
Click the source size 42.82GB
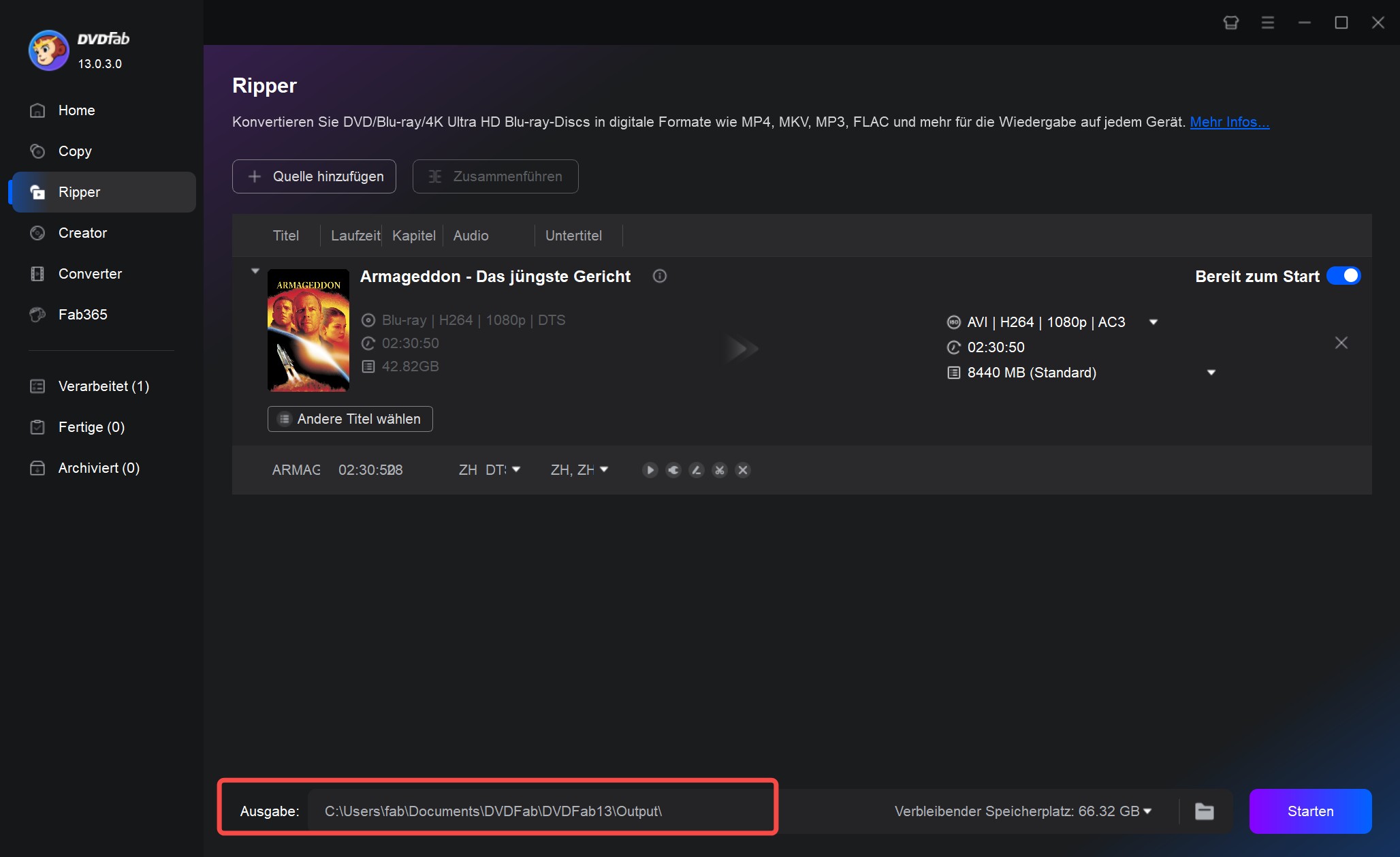point(411,367)
